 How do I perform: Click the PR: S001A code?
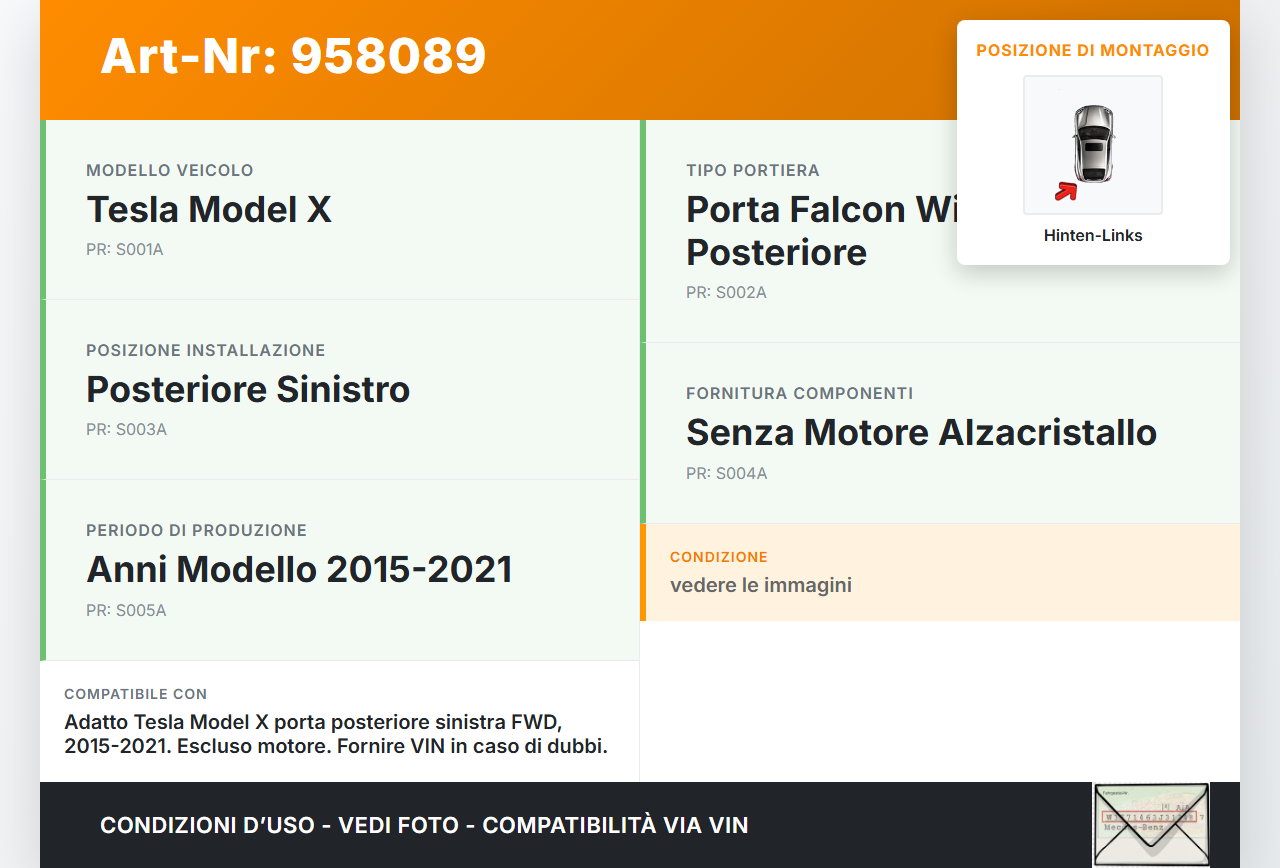pyautogui.click(x=125, y=250)
